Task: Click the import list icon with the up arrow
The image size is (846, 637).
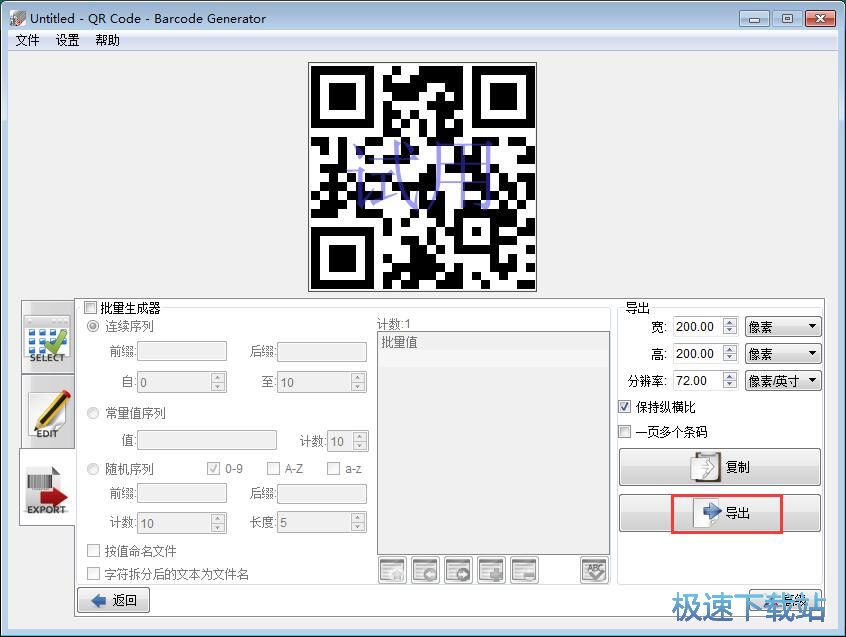Action: 392,571
